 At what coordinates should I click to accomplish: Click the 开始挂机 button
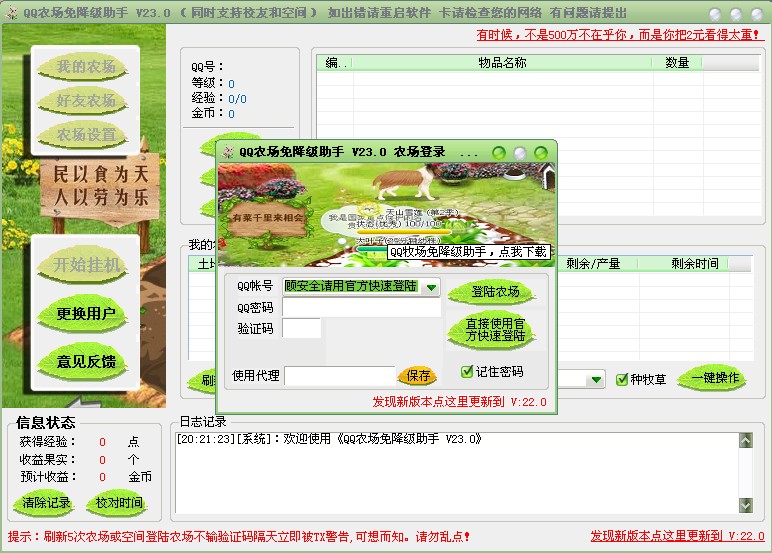pos(85,265)
